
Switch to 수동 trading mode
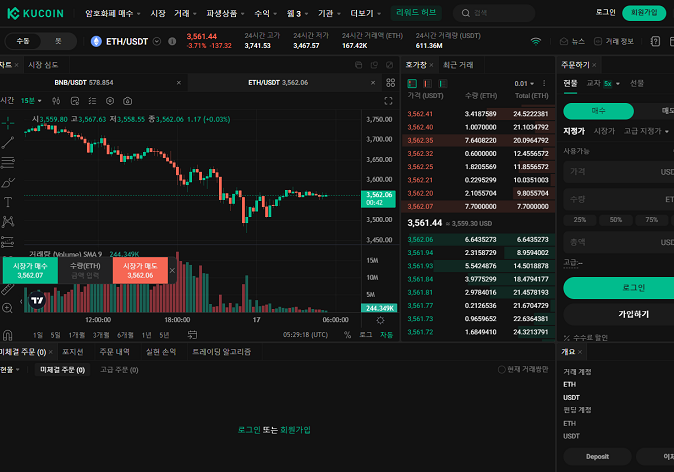coord(23,41)
